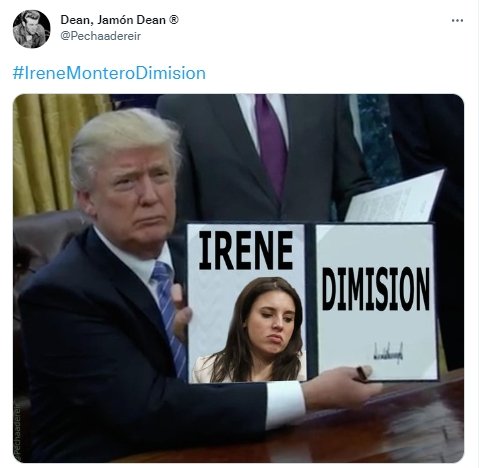Click the dark blue patterned tie at right
The height and width of the screenshot is (468, 479).
pos(378,138)
